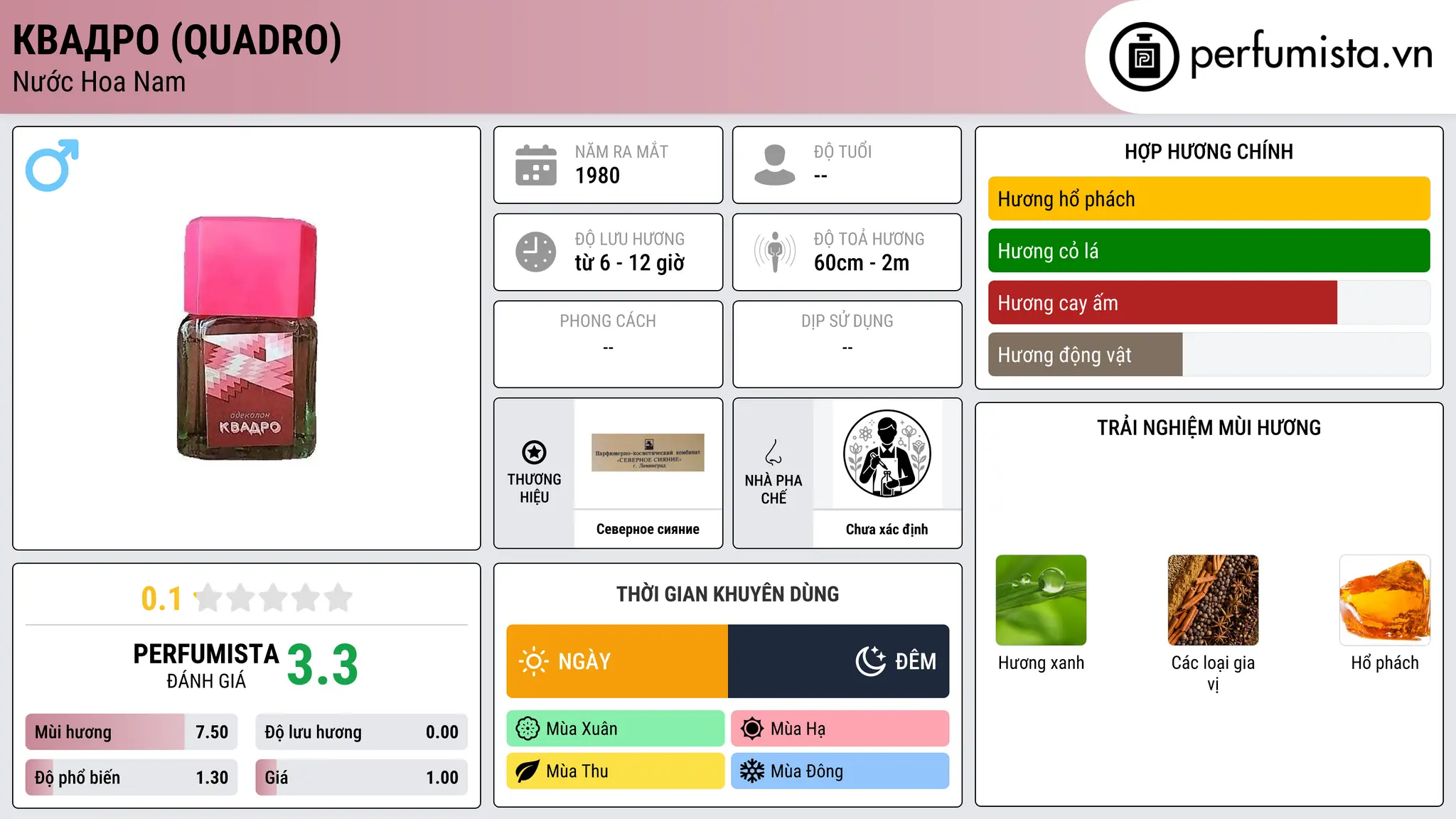Select the NGÀY daytime segment
This screenshot has height=819, width=1456.
[x=617, y=661]
